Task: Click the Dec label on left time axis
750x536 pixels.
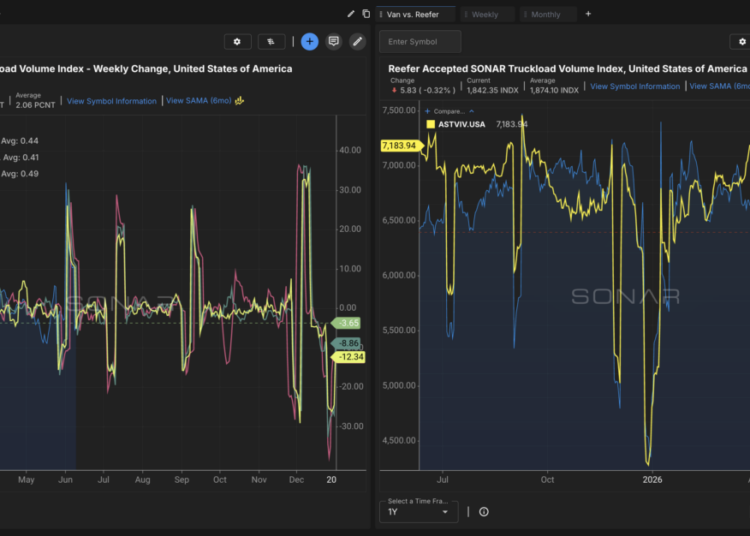Action: tap(297, 480)
